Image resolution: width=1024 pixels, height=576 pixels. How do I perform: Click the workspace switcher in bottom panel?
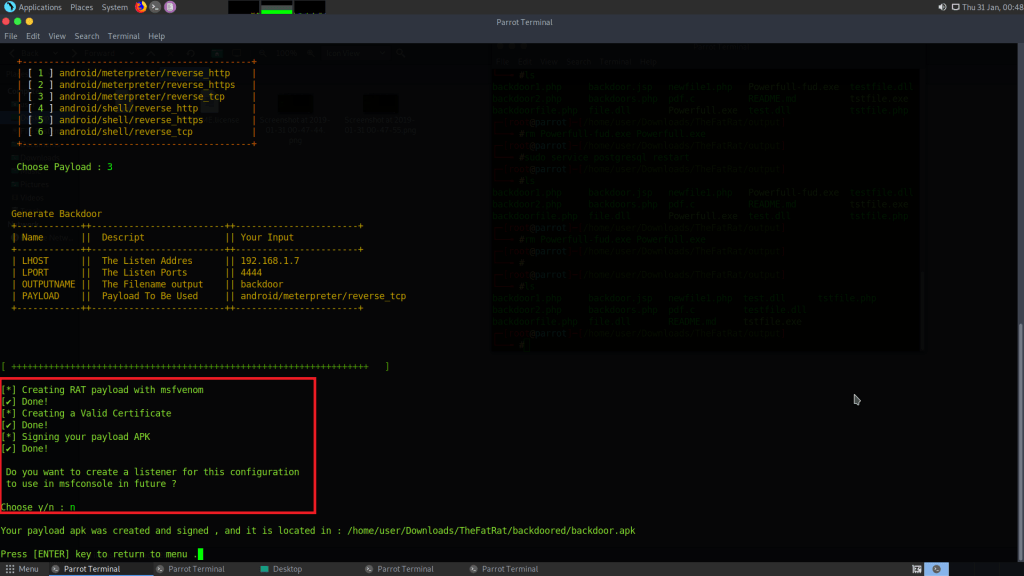tap(936, 569)
